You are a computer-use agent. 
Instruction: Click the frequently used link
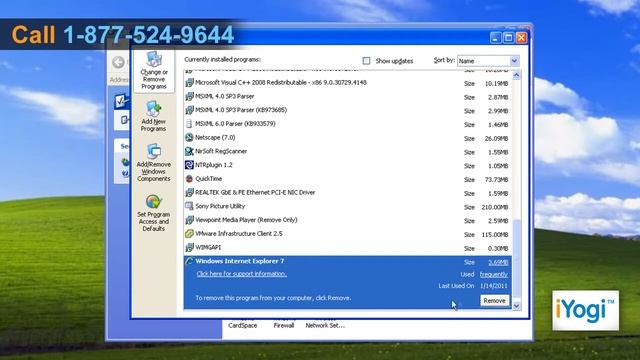(x=494, y=274)
